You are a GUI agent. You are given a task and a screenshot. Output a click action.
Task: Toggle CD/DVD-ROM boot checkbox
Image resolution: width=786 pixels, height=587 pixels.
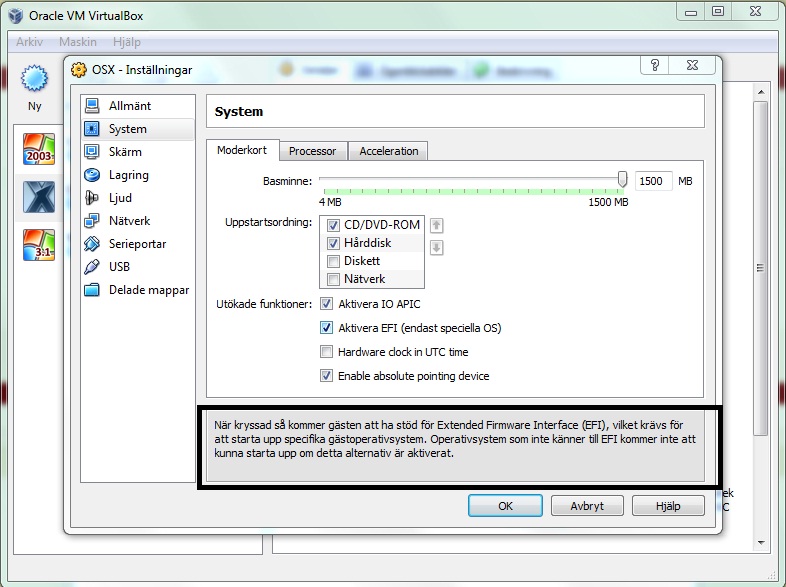(x=333, y=225)
